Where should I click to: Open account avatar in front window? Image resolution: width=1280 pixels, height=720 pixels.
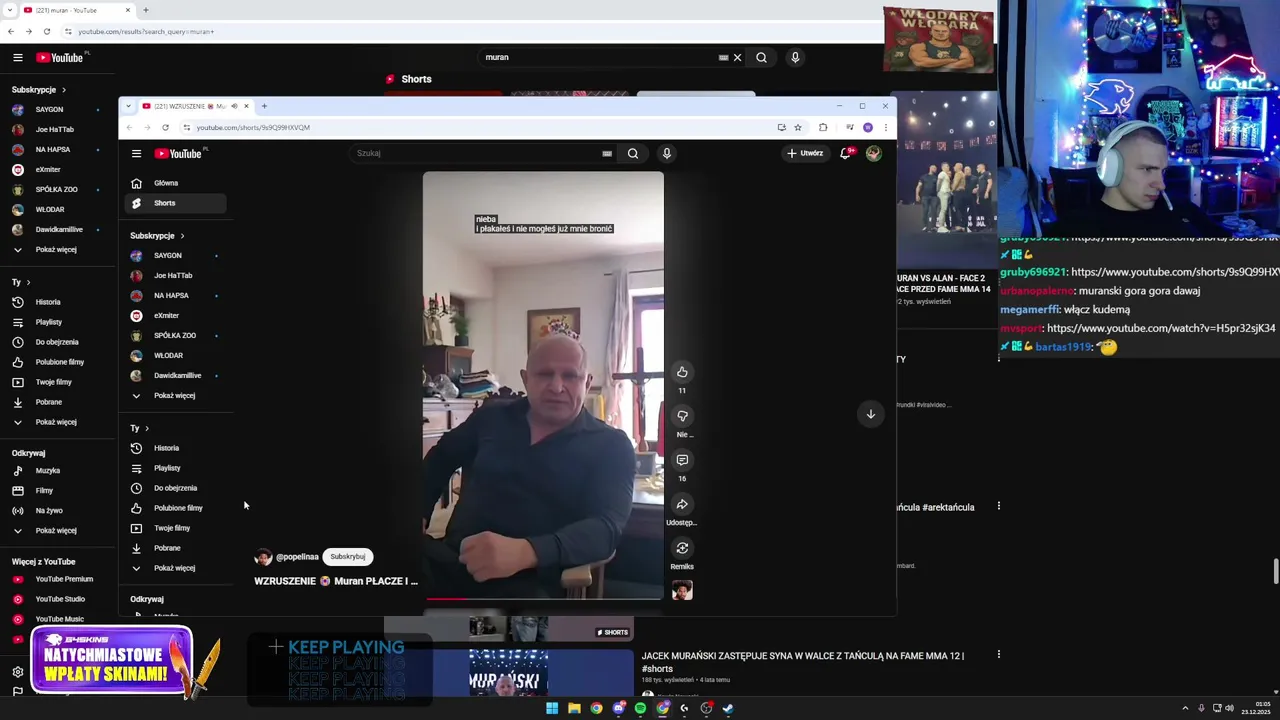(x=874, y=153)
